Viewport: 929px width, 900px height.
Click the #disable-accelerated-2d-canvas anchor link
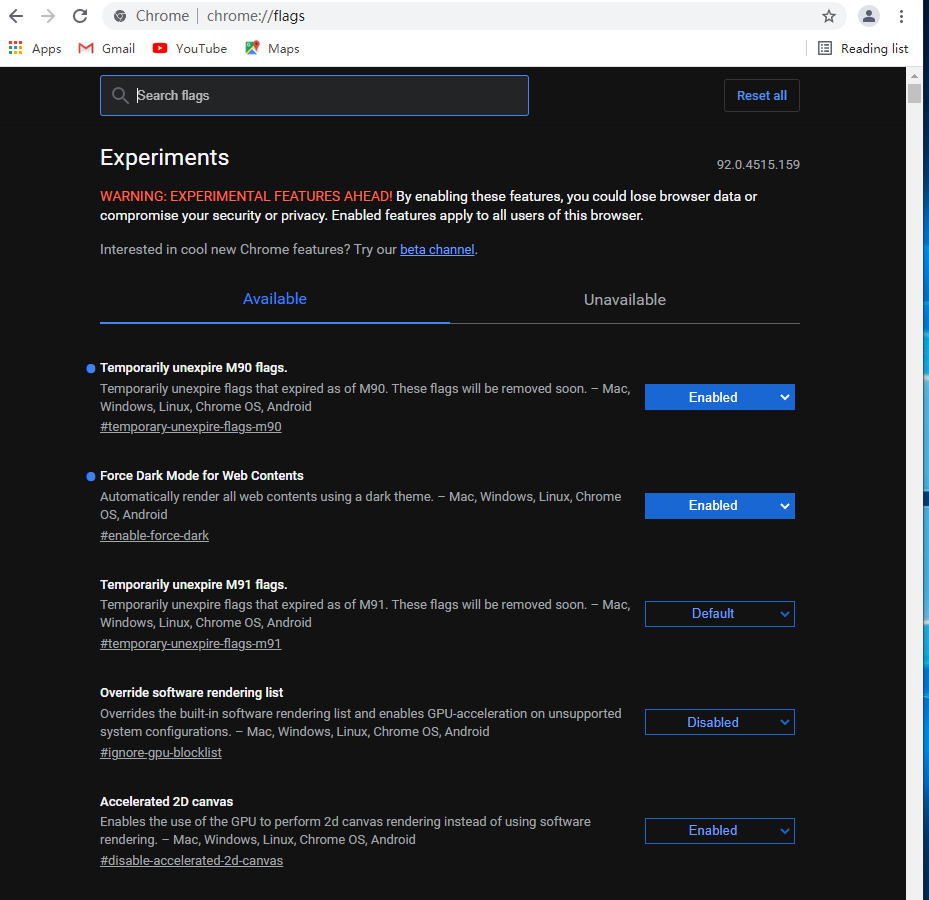click(191, 860)
